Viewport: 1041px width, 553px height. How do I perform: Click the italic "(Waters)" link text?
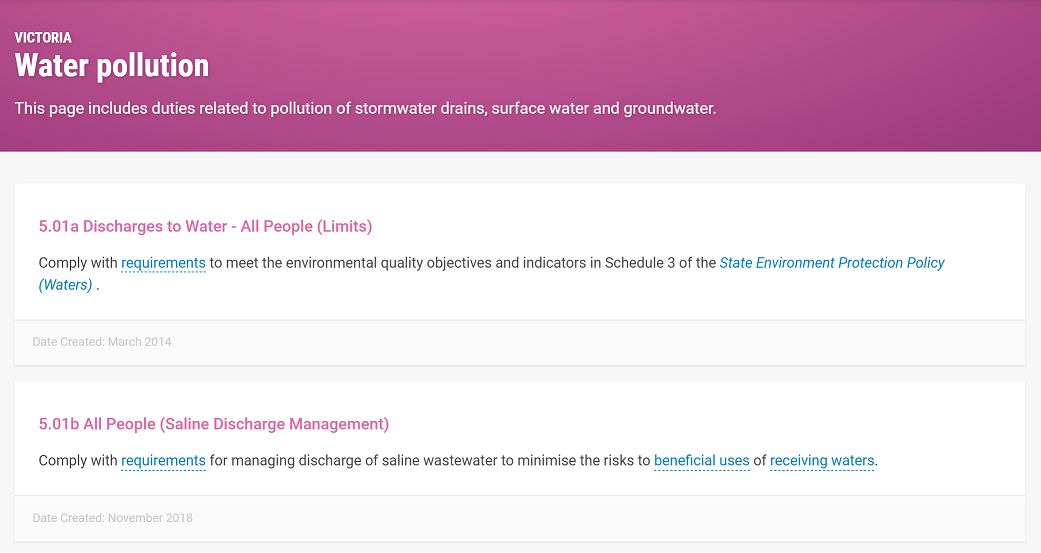(65, 285)
